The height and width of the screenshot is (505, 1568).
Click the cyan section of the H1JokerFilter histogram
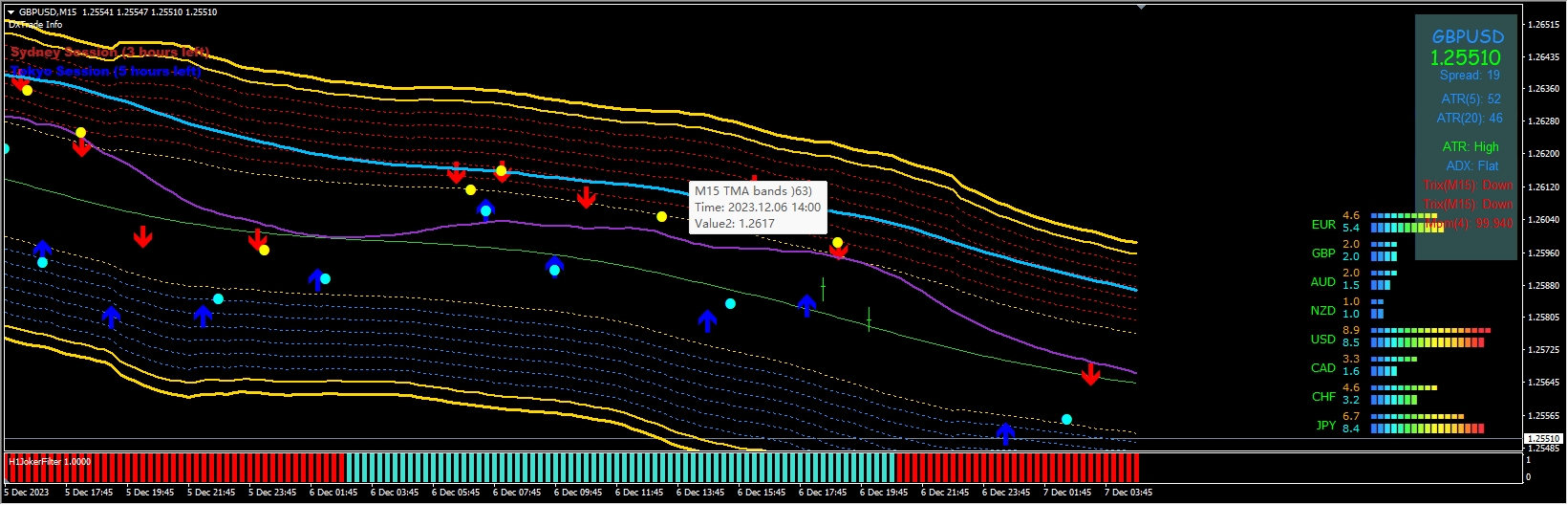[619, 468]
